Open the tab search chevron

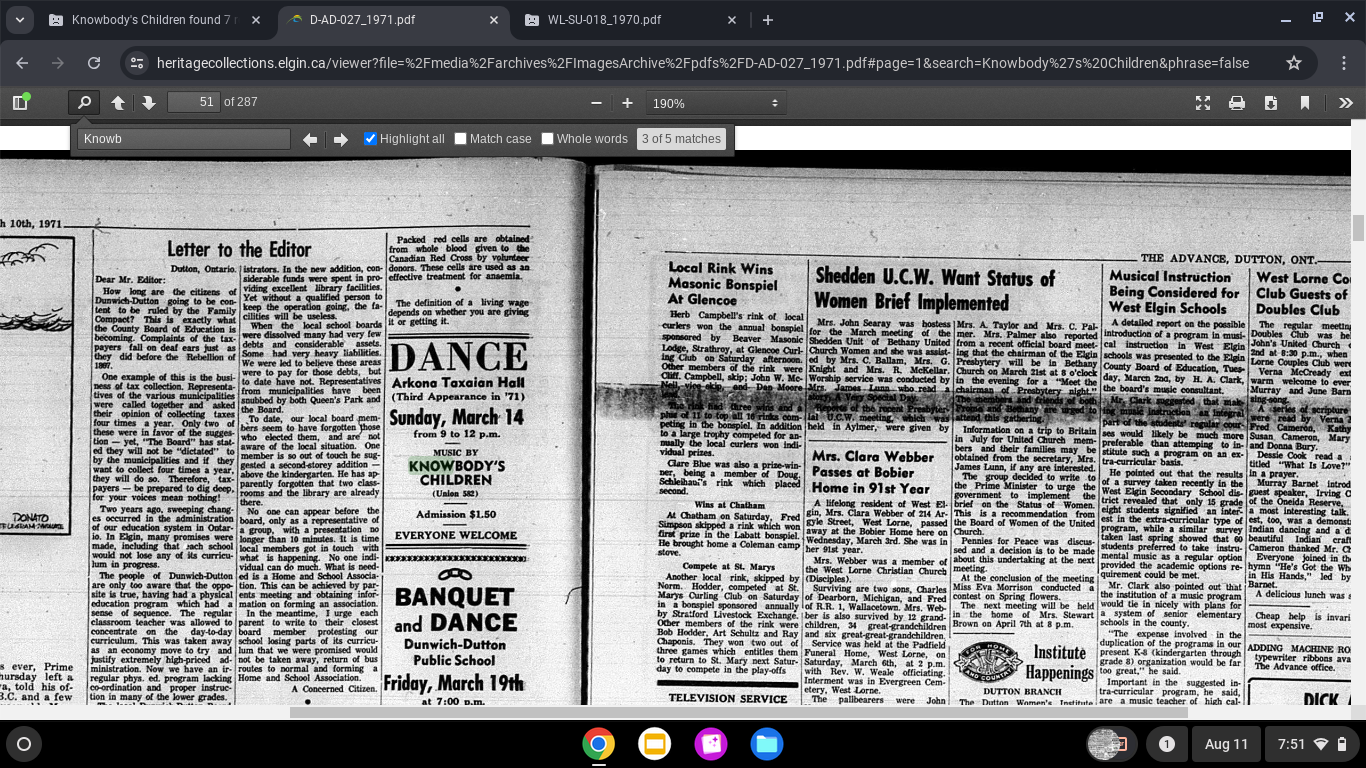tap(19, 20)
